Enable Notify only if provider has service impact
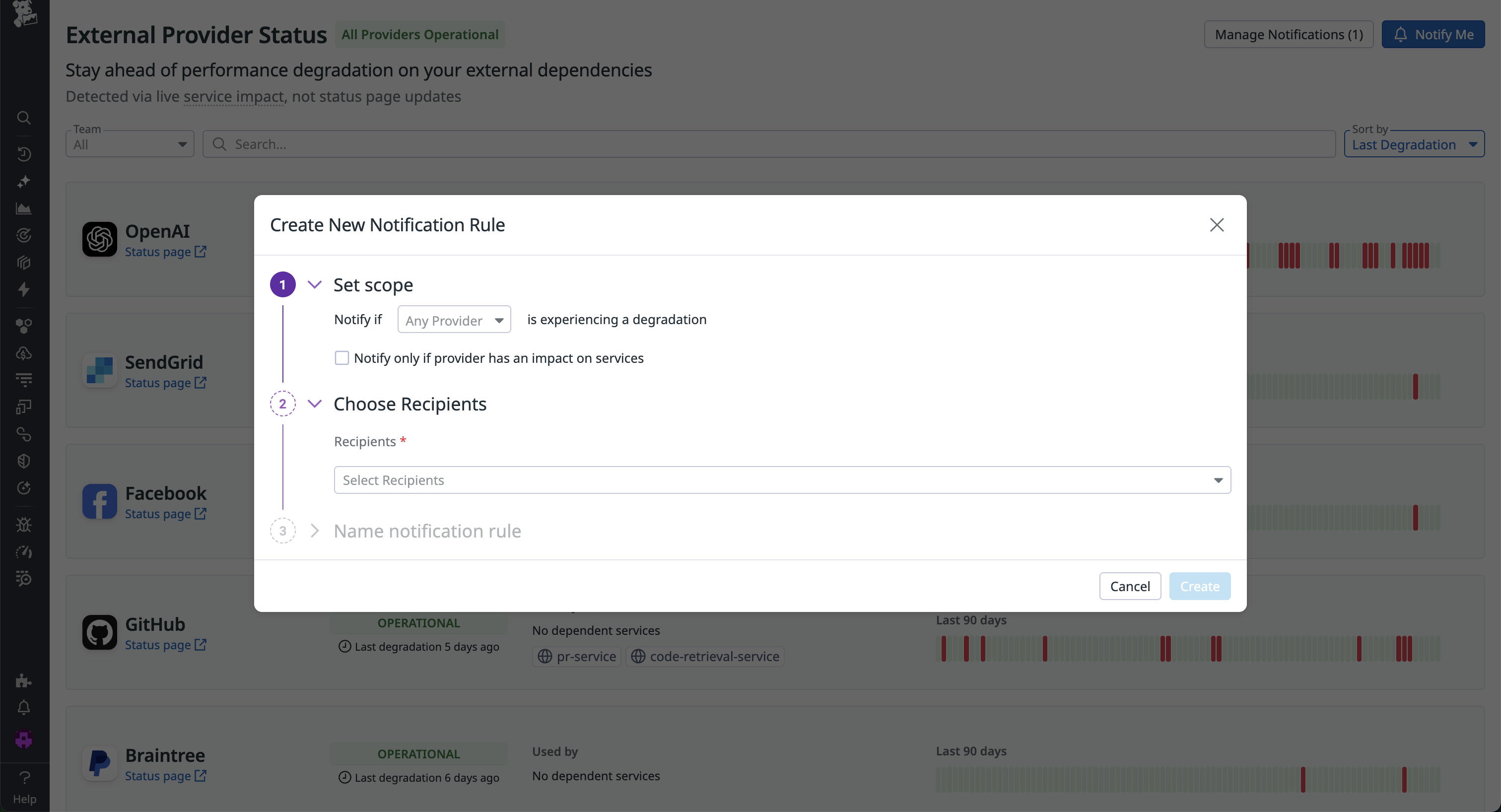This screenshot has width=1501, height=812. (x=342, y=358)
